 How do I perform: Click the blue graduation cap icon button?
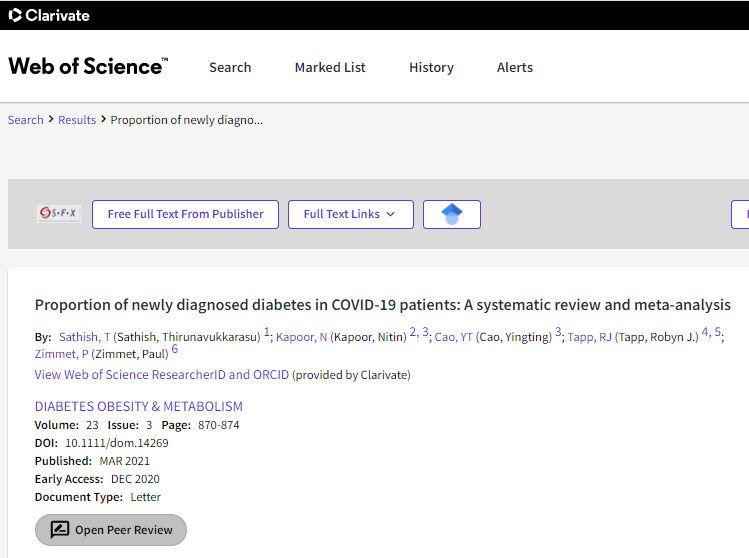pos(452,214)
